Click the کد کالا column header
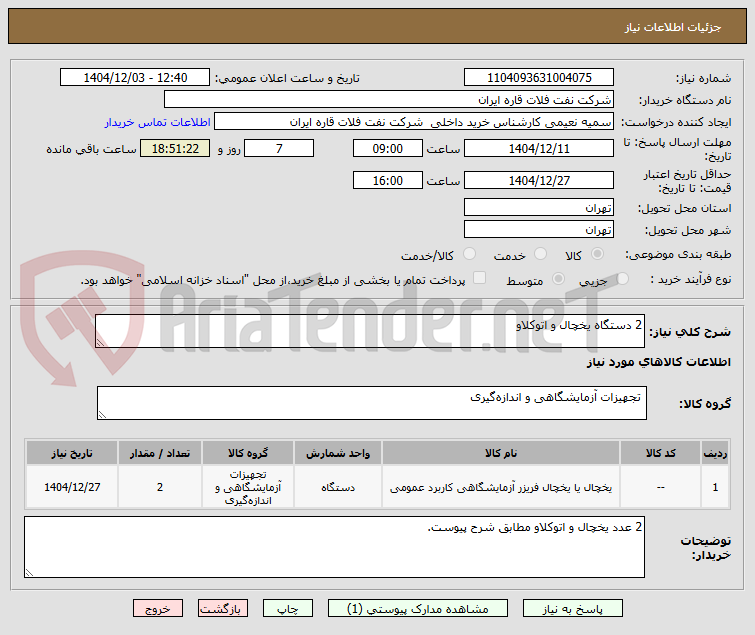 [660, 453]
